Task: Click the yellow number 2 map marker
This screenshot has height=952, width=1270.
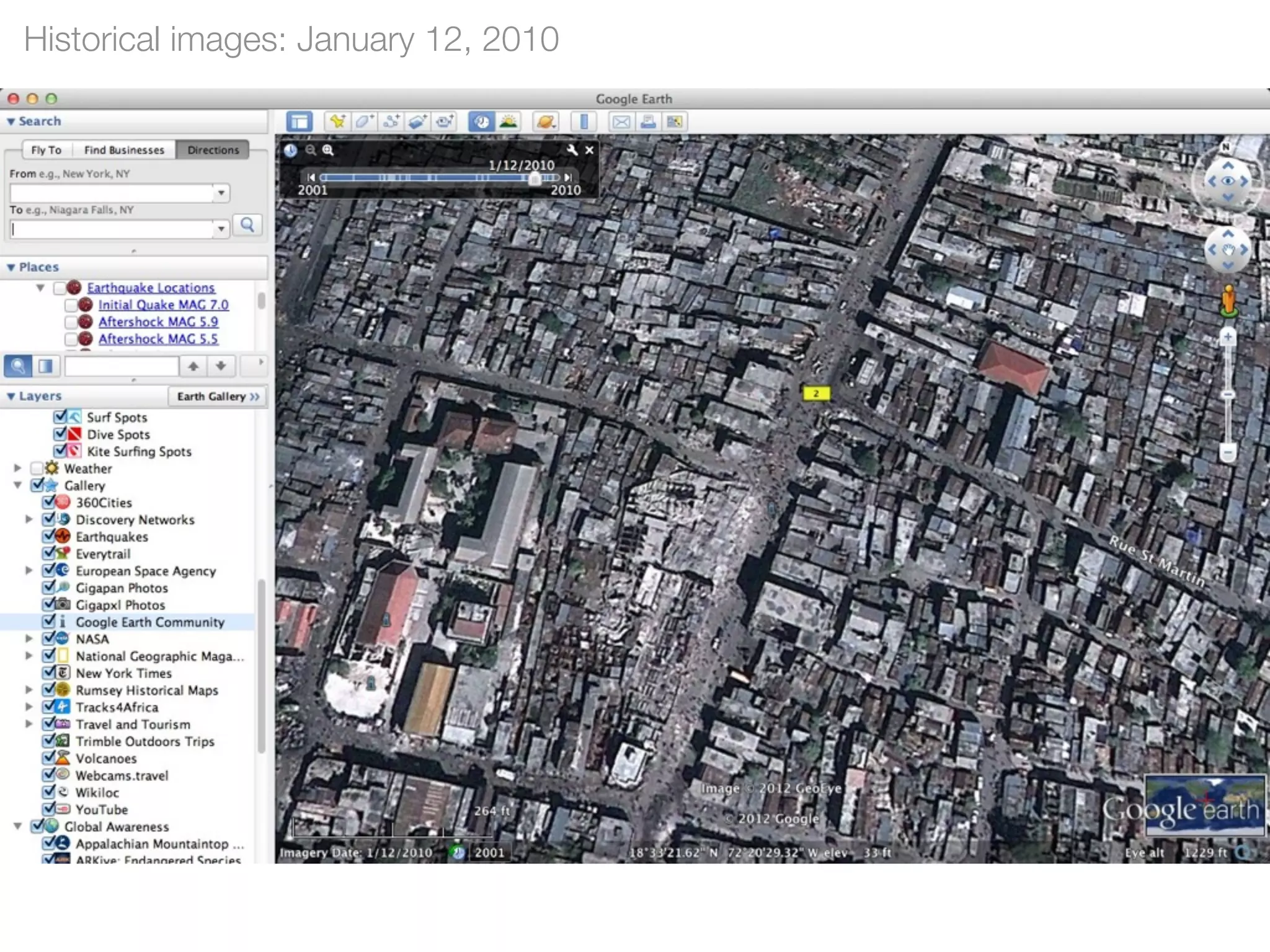Action: click(816, 393)
